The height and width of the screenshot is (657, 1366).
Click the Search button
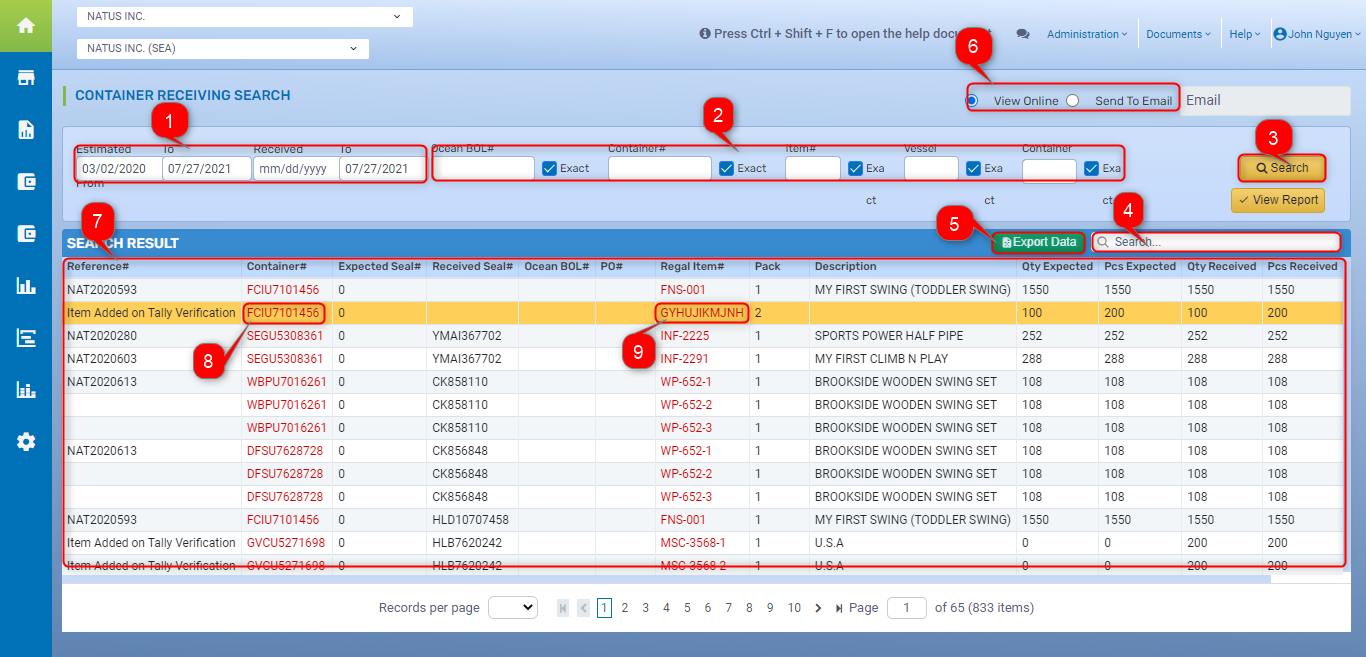click(x=1282, y=168)
